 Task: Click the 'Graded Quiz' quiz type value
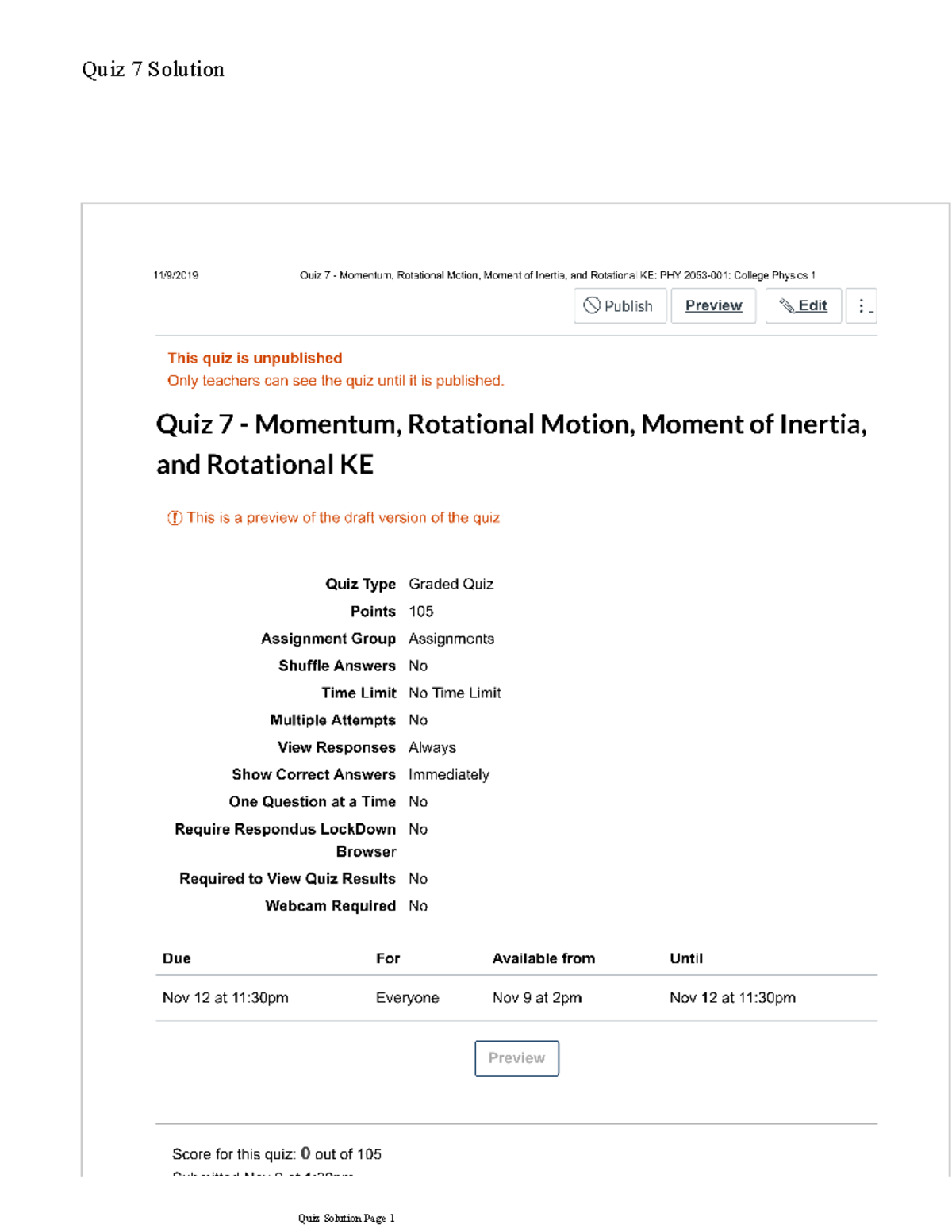pyautogui.click(x=451, y=584)
